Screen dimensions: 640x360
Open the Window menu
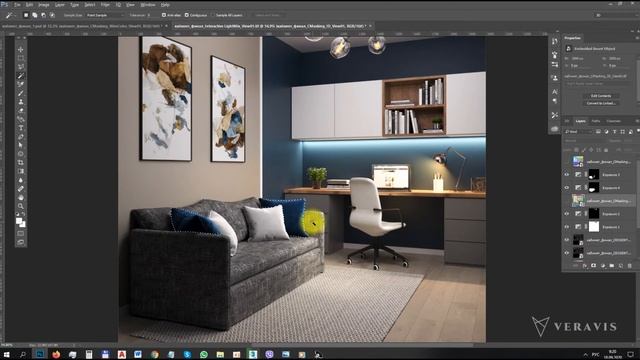(x=147, y=4)
